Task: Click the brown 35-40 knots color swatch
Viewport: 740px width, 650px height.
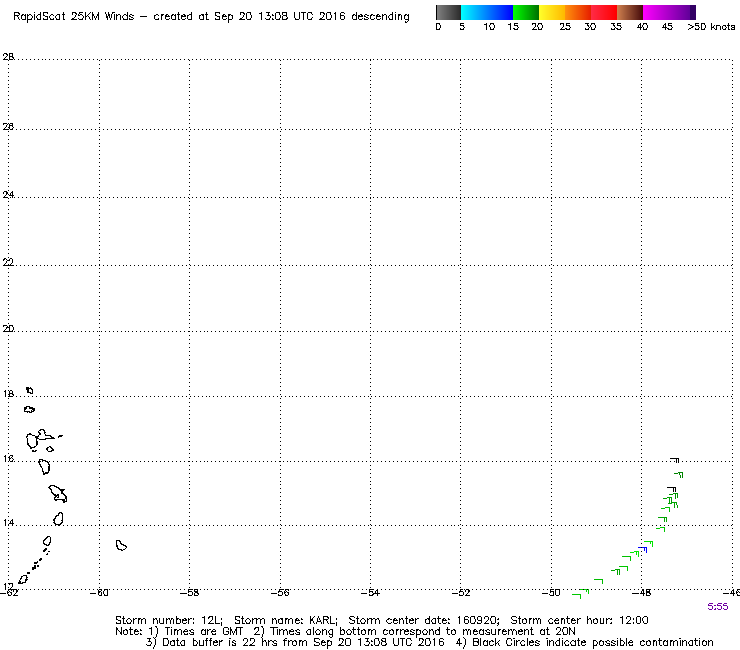Action: pos(630,12)
